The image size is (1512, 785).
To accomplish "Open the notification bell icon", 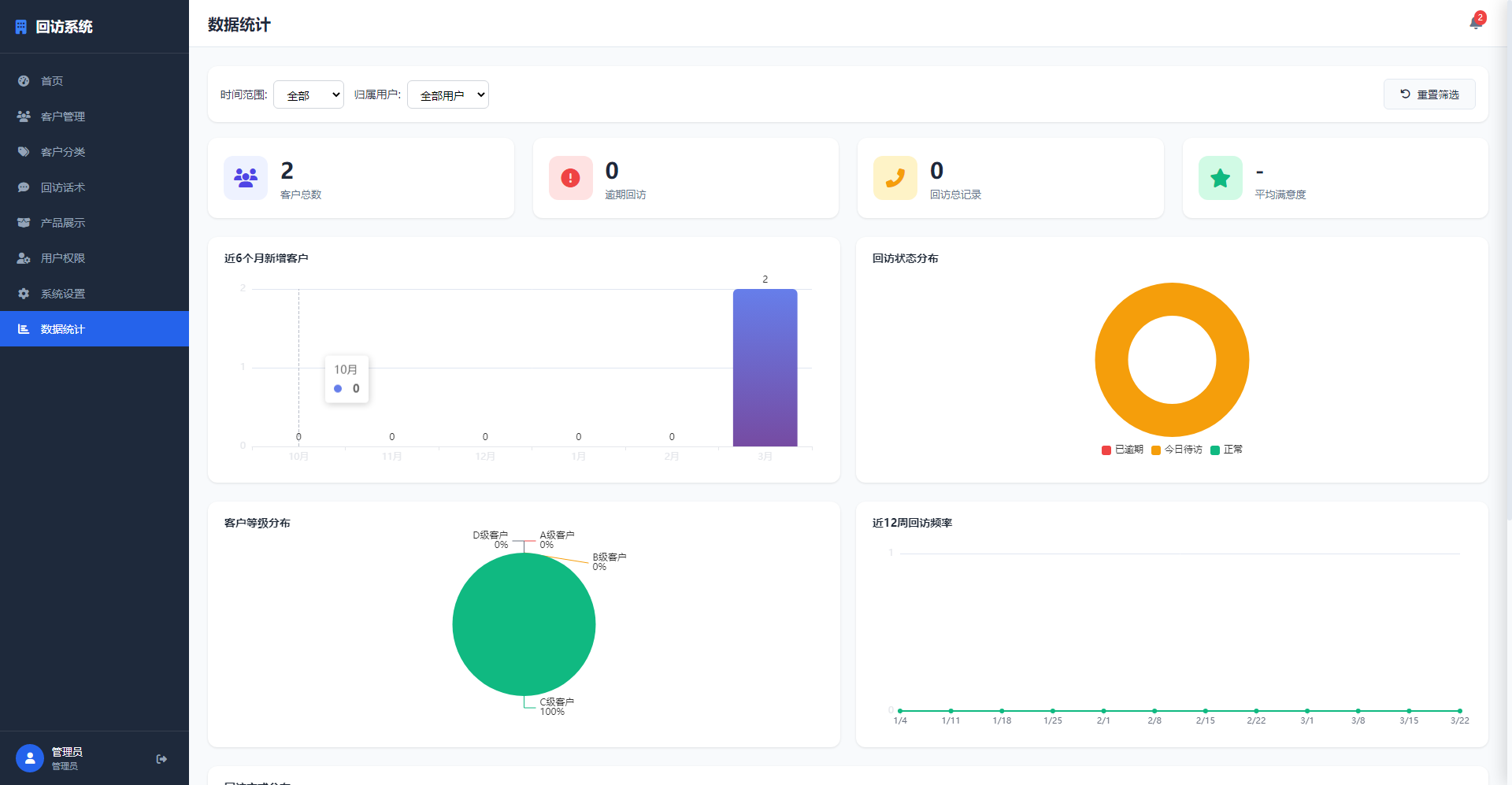I will tap(1475, 23).
